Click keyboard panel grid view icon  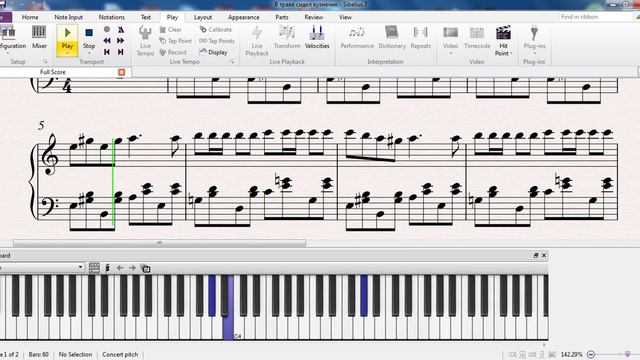click(94, 268)
